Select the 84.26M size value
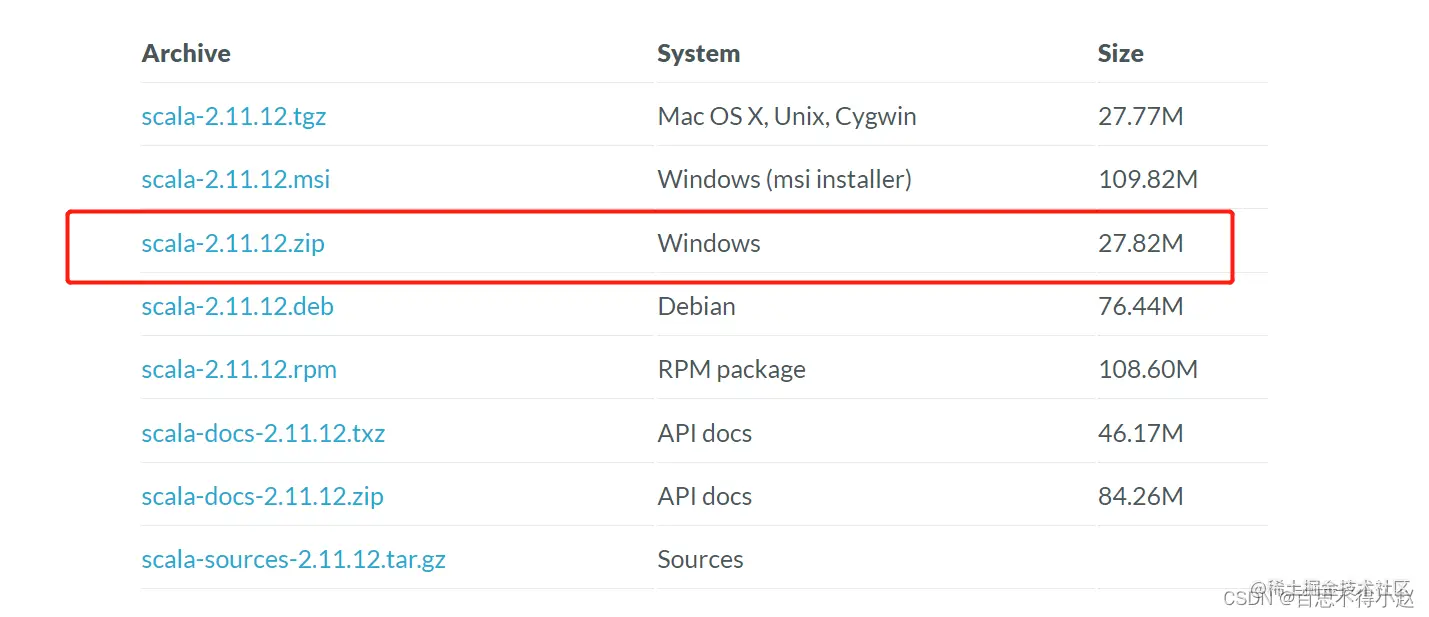The width and height of the screenshot is (1429, 617). pyautogui.click(x=1141, y=496)
